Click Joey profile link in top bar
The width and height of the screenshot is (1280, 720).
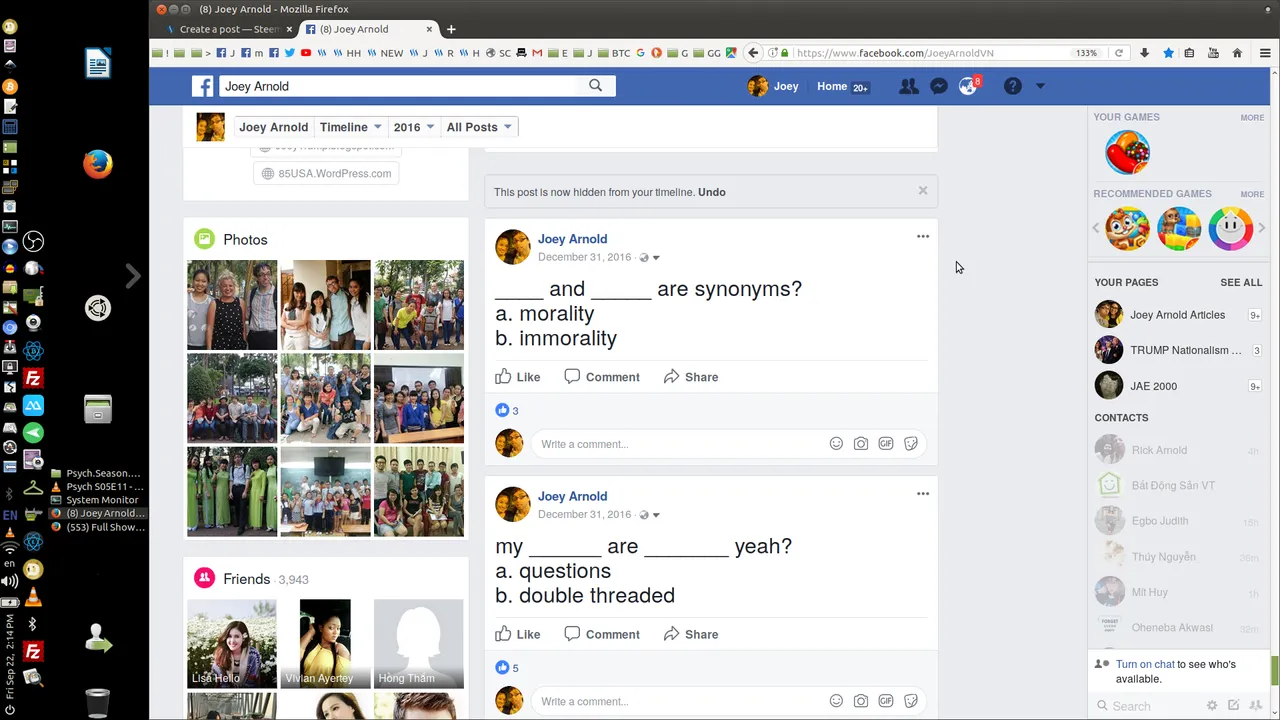tap(774, 86)
